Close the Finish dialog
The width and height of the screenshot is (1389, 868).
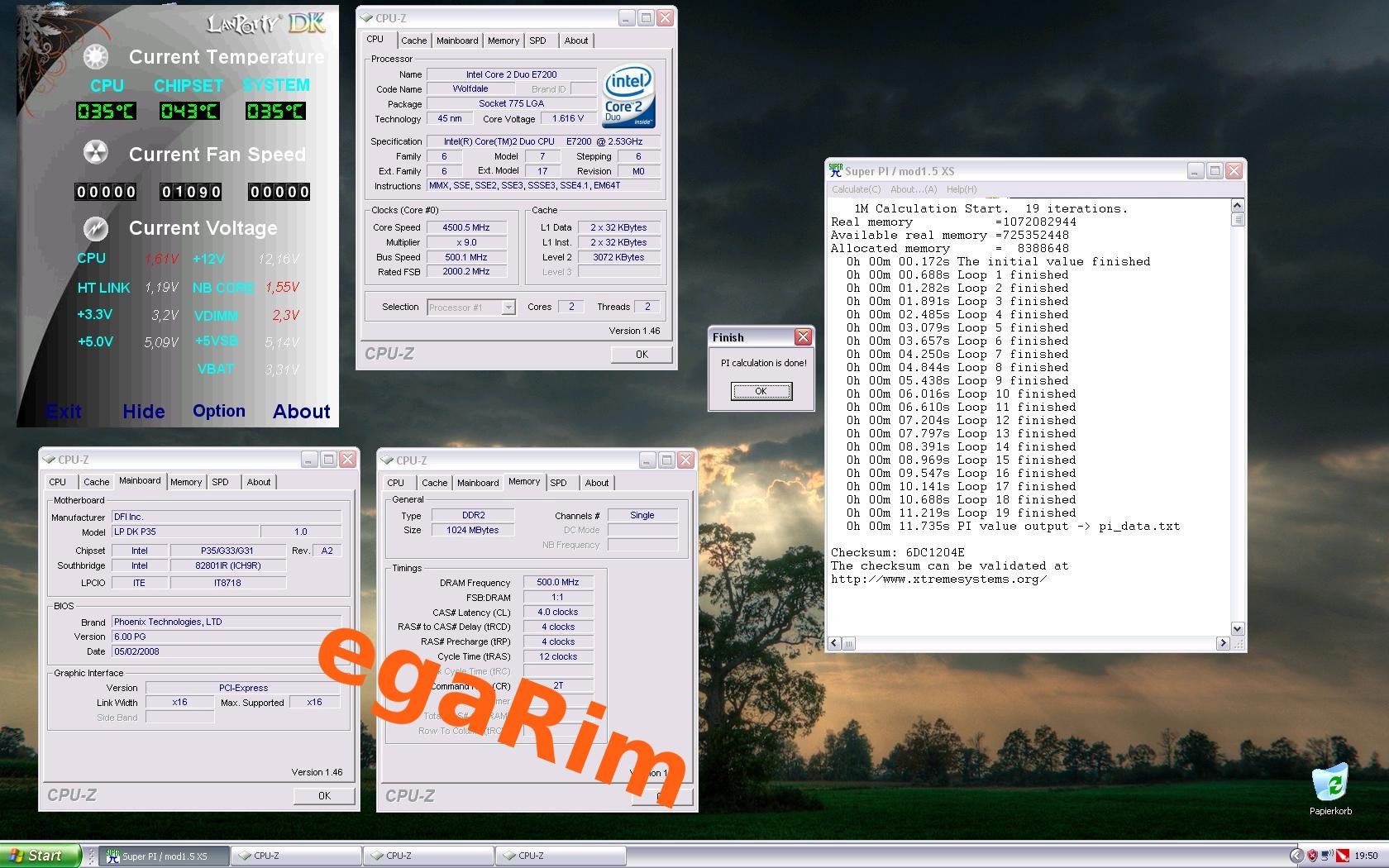click(803, 336)
